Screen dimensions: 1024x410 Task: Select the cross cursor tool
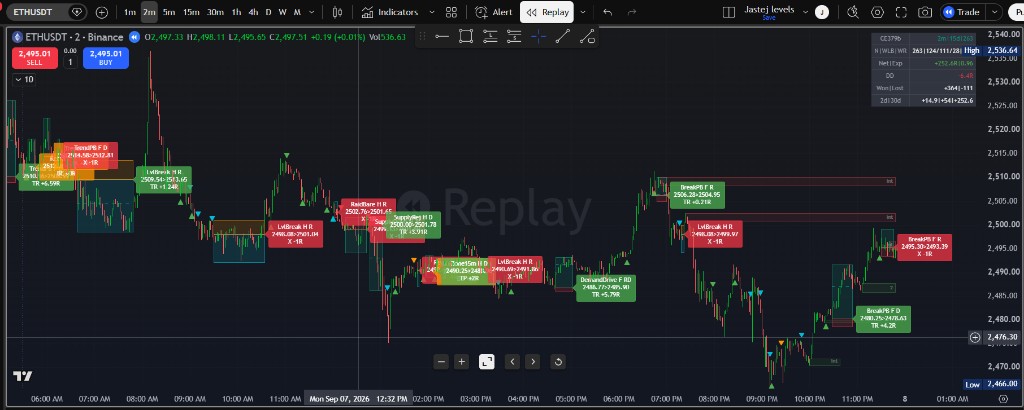539,37
